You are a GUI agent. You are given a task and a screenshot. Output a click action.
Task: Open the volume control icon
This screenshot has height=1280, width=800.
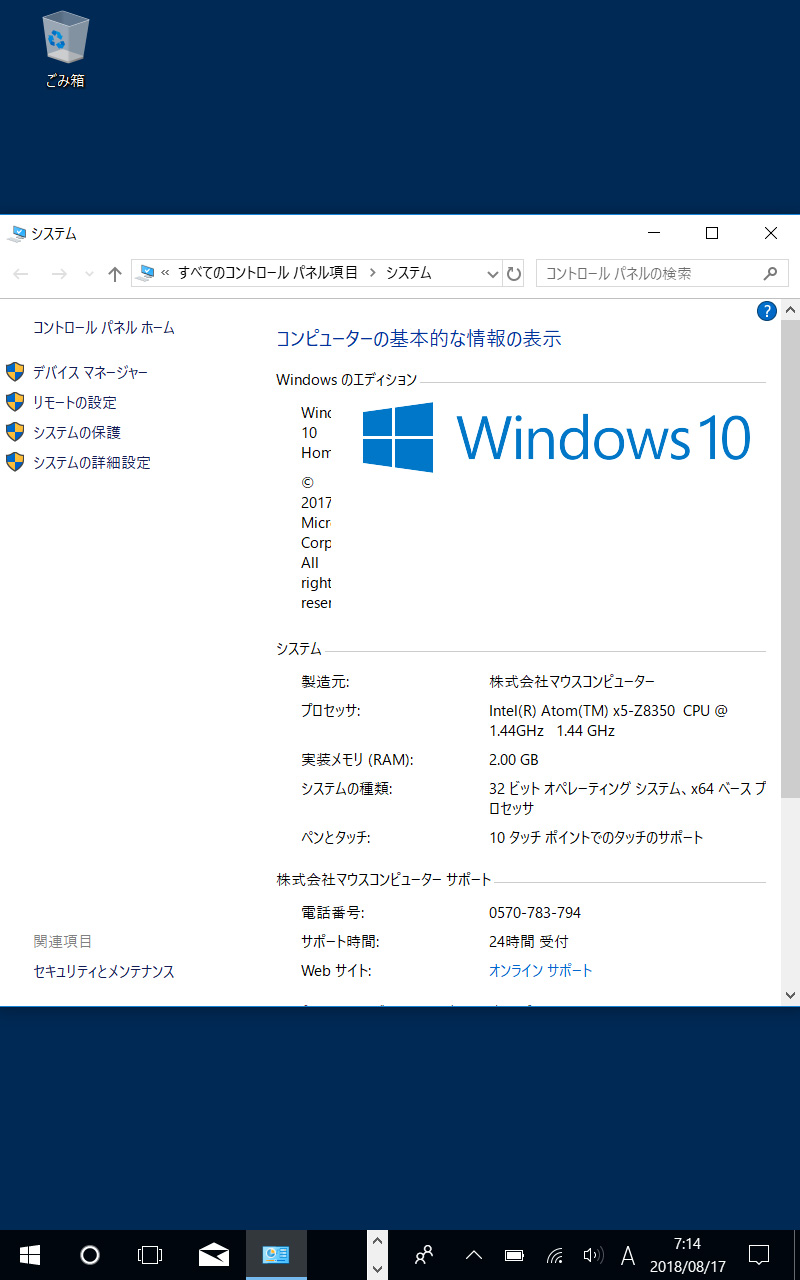pyautogui.click(x=593, y=1254)
